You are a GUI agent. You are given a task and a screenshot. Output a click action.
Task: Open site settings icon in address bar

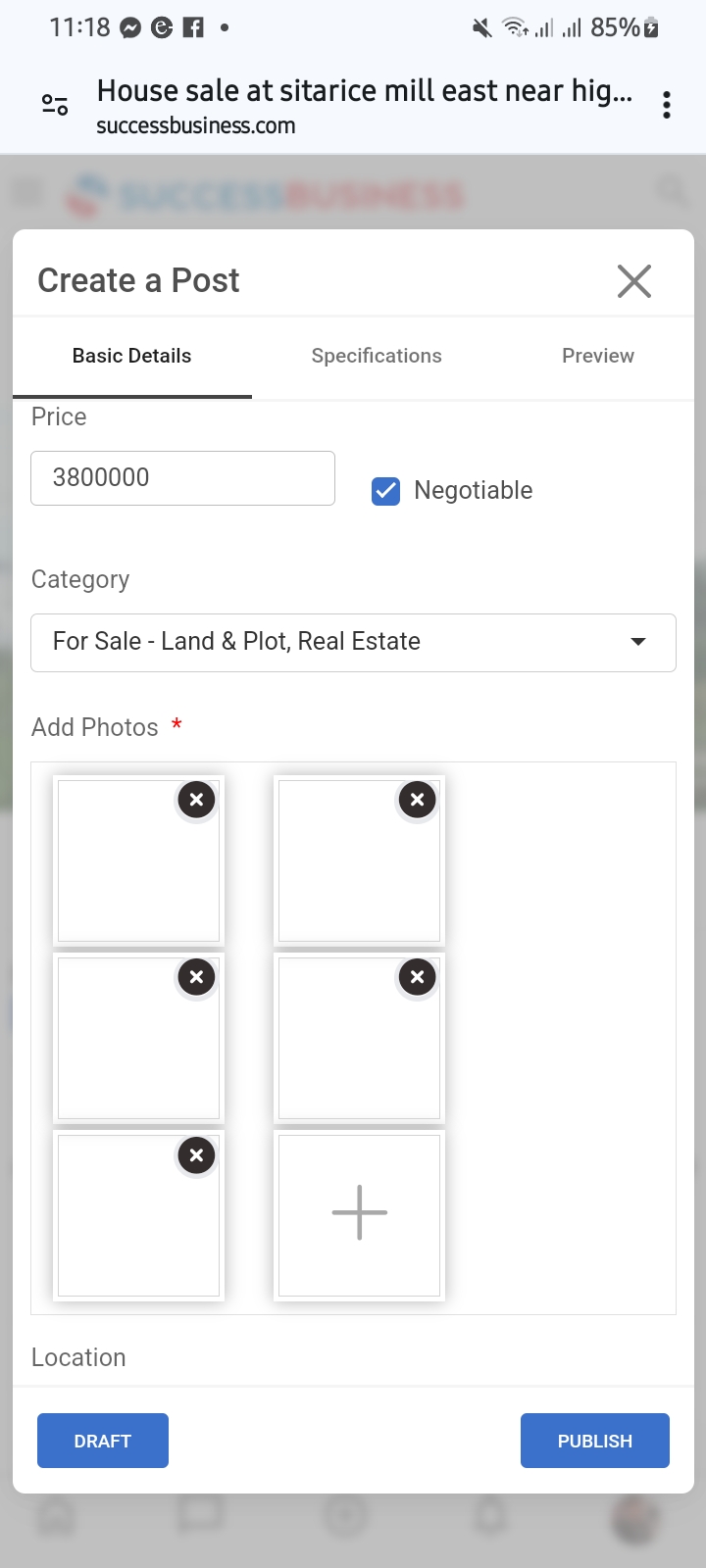click(x=55, y=105)
